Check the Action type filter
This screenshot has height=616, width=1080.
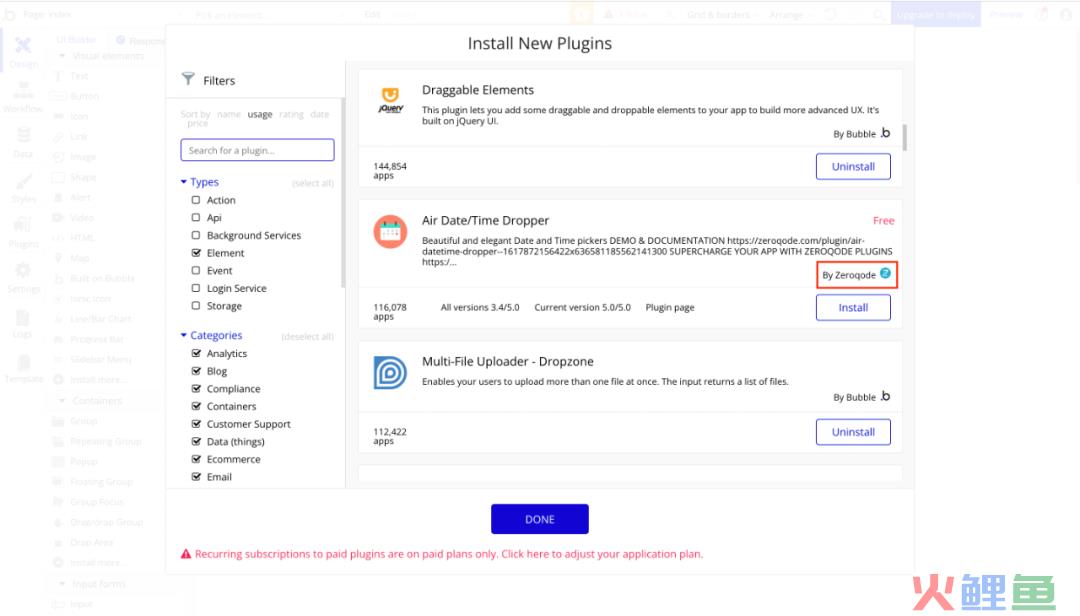(196, 200)
